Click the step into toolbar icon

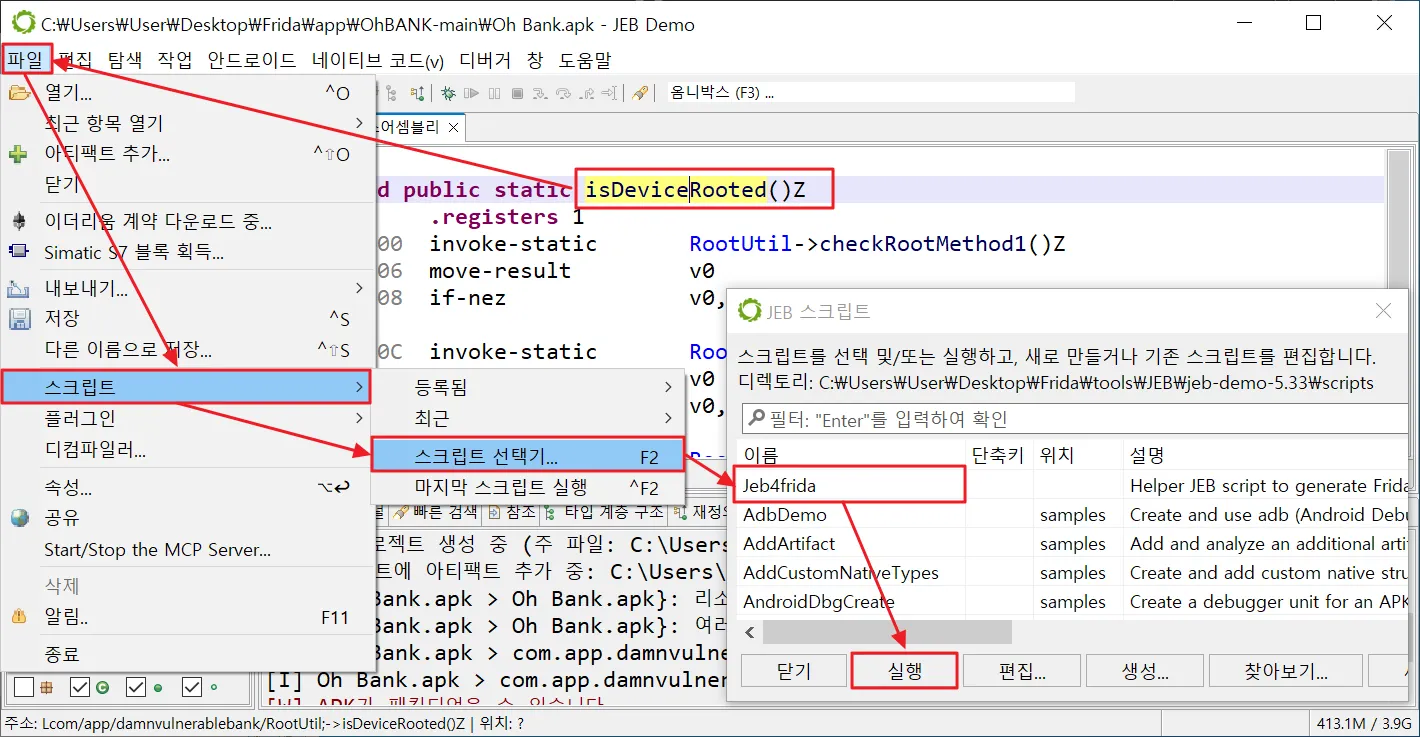tap(540, 93)
